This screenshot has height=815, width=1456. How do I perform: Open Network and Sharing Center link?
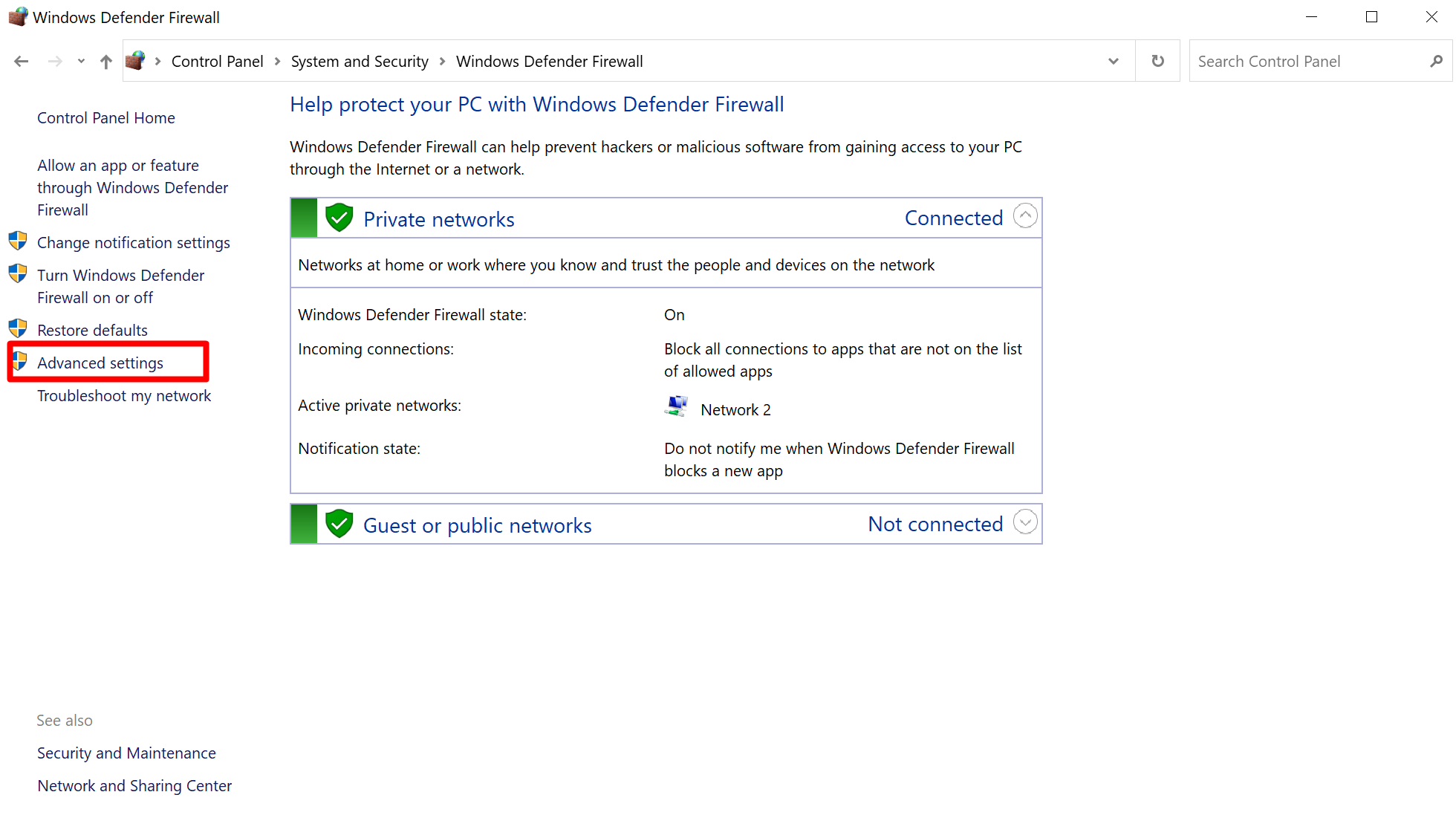coord(134,785)
